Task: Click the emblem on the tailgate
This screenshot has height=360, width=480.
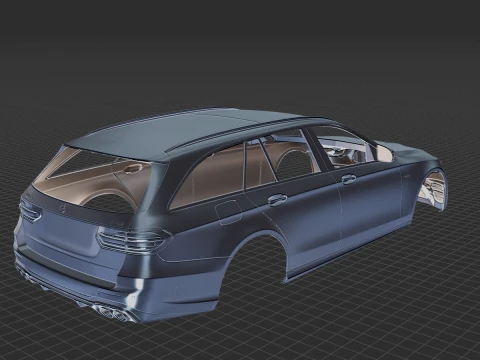Action: (x=62, y=208)
